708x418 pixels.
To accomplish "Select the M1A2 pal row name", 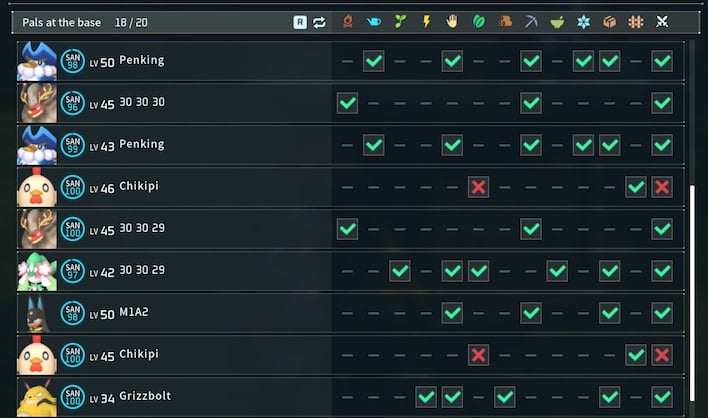I will 134,313.
